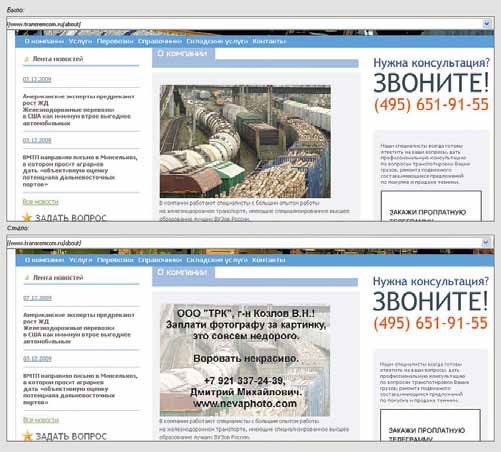Open 03.12.2009 news date link in 'Было' screenshot
This screenshot has height=452, width=501.
[37, 140]
